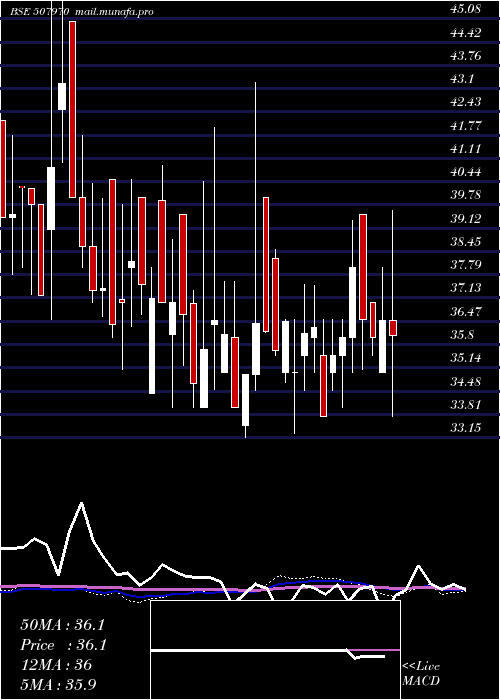The width and height of the screenshot is (500, 700).
Task: Click inside the Live MACD inset box
Action: [x=275, y=650]
